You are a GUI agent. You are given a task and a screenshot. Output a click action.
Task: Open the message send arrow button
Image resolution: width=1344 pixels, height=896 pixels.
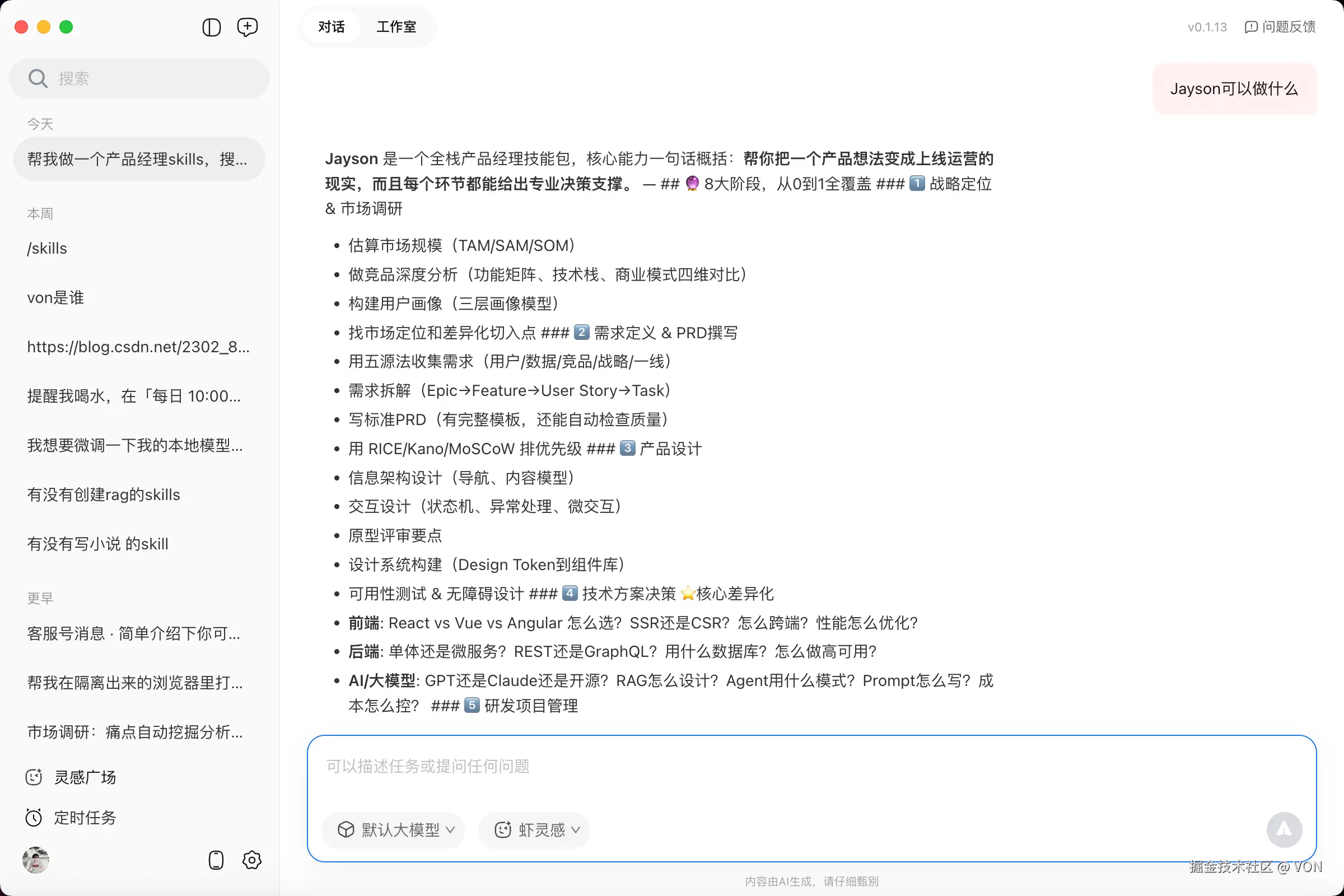[1285, 830]
